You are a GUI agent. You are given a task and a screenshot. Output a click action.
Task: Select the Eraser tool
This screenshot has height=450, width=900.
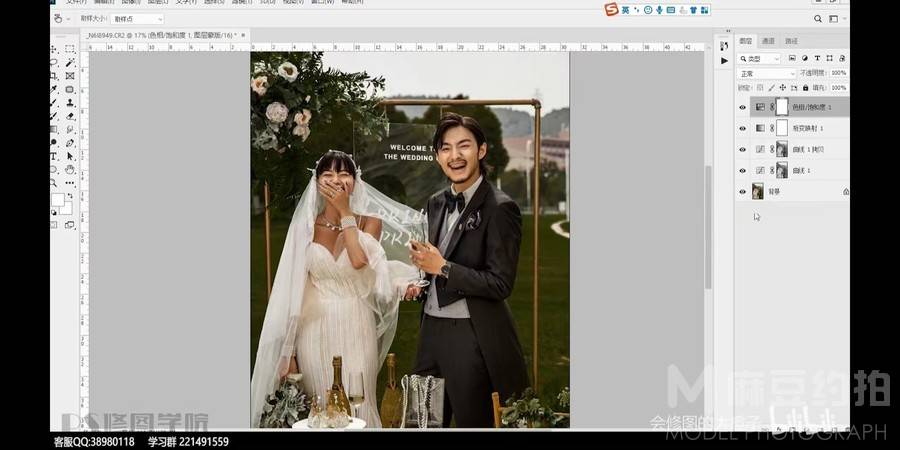[70, 116]
